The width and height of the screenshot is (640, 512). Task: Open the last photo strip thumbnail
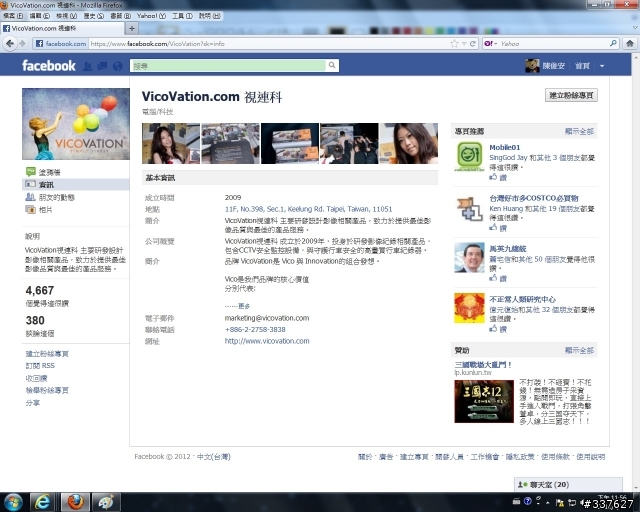[409, 143]
